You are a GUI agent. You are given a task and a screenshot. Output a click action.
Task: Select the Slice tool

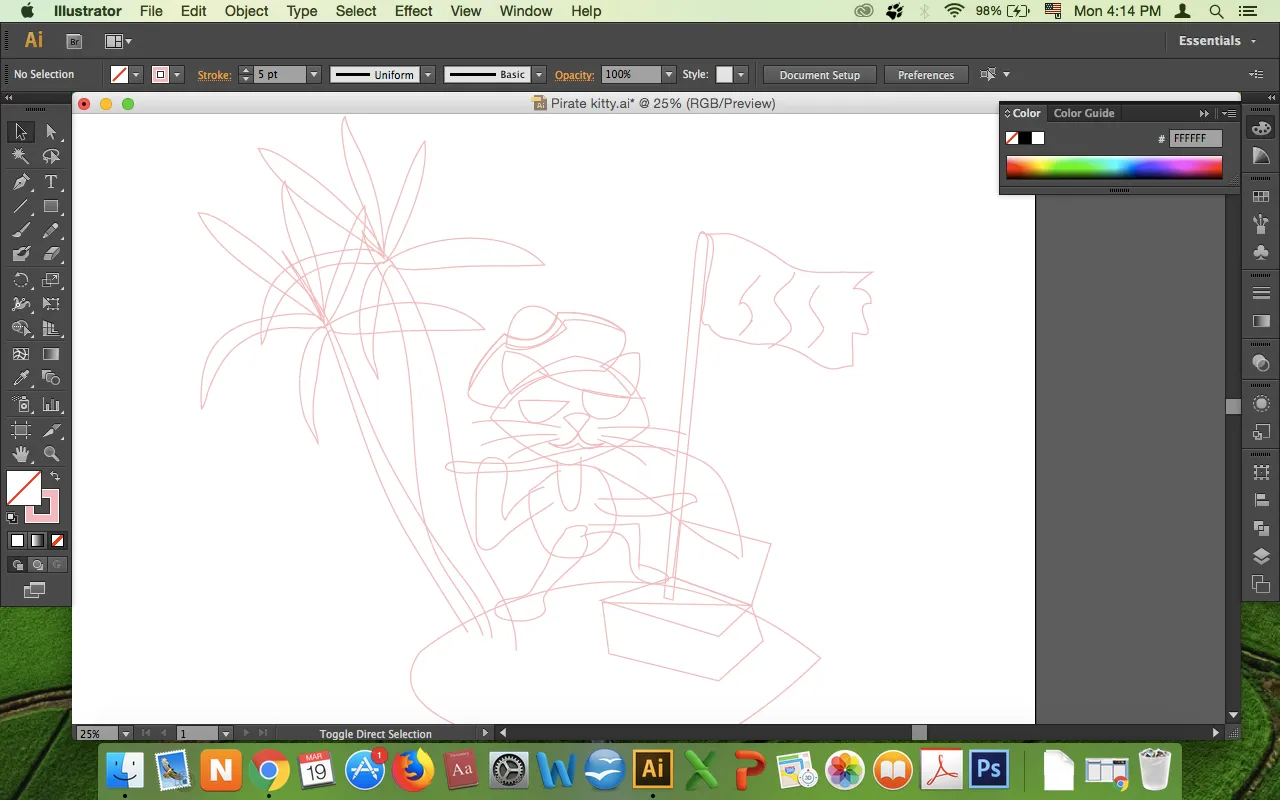point(52,430)
